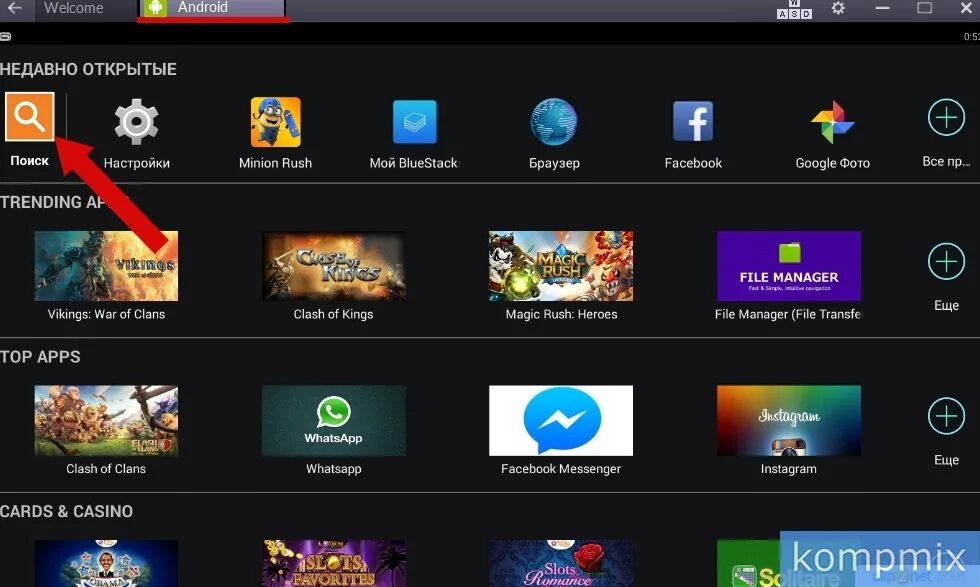
Task: Open Clash of Clans thumbnail
Action: pos(106,420)
